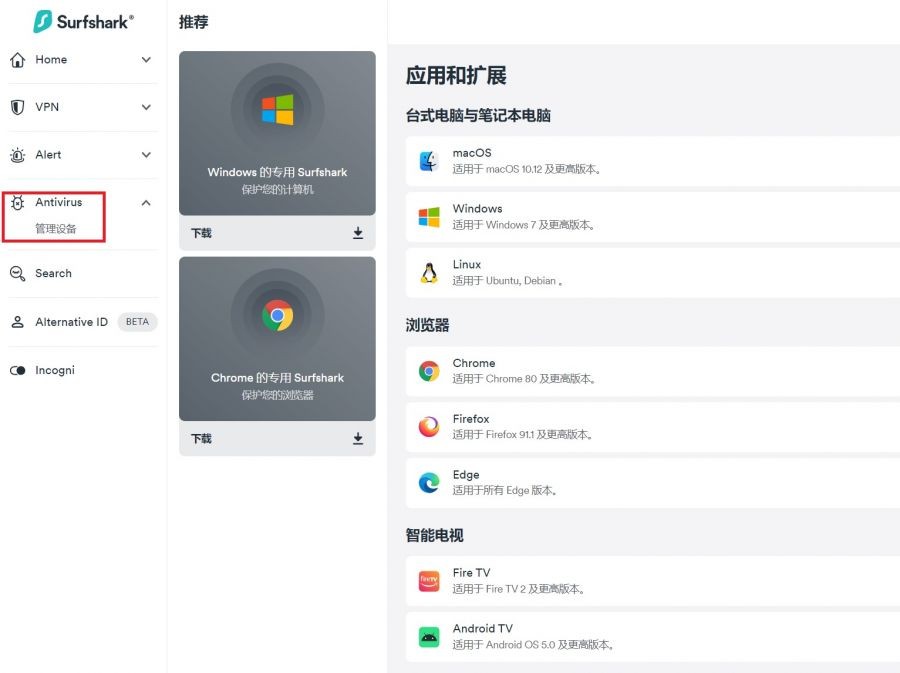Click the Antivirus bug icon
The image size is (900, 673).
click(17, 203)
